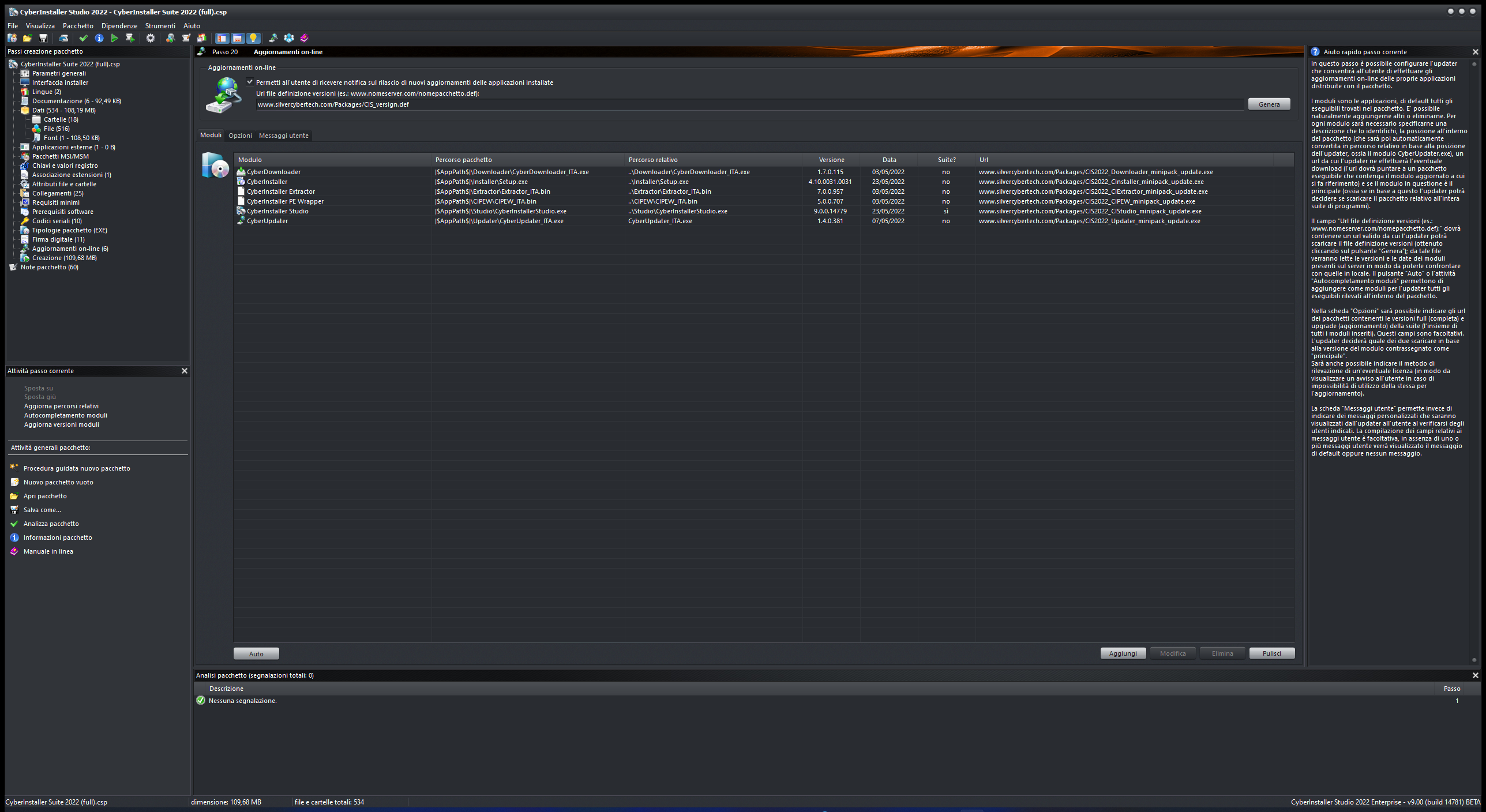
Task: Open the Dipendenze menu
Action: [x=119, y=26]
